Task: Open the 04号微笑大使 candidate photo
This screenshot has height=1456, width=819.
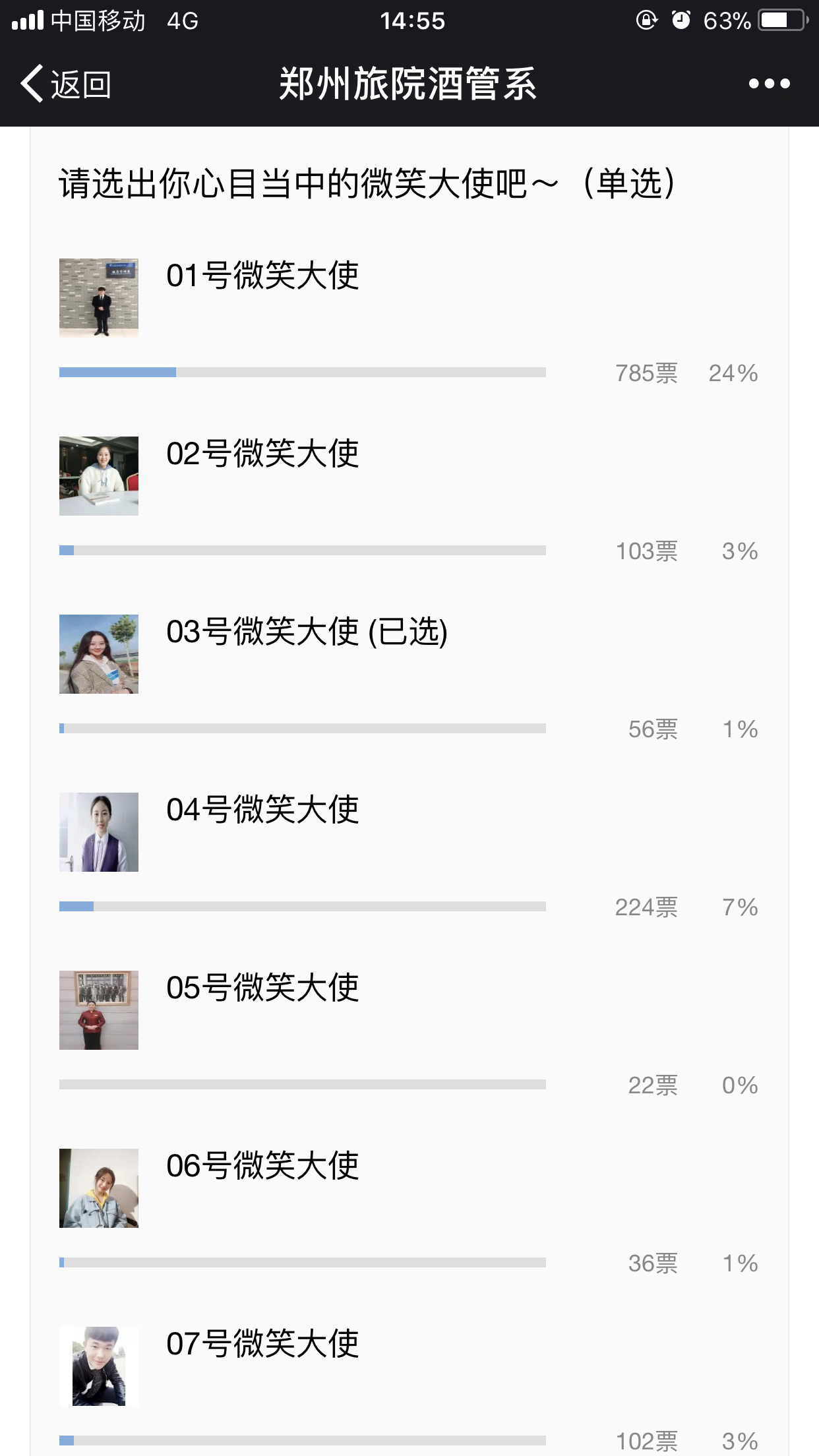Action: pyautogui.click(x=99, y=832)
